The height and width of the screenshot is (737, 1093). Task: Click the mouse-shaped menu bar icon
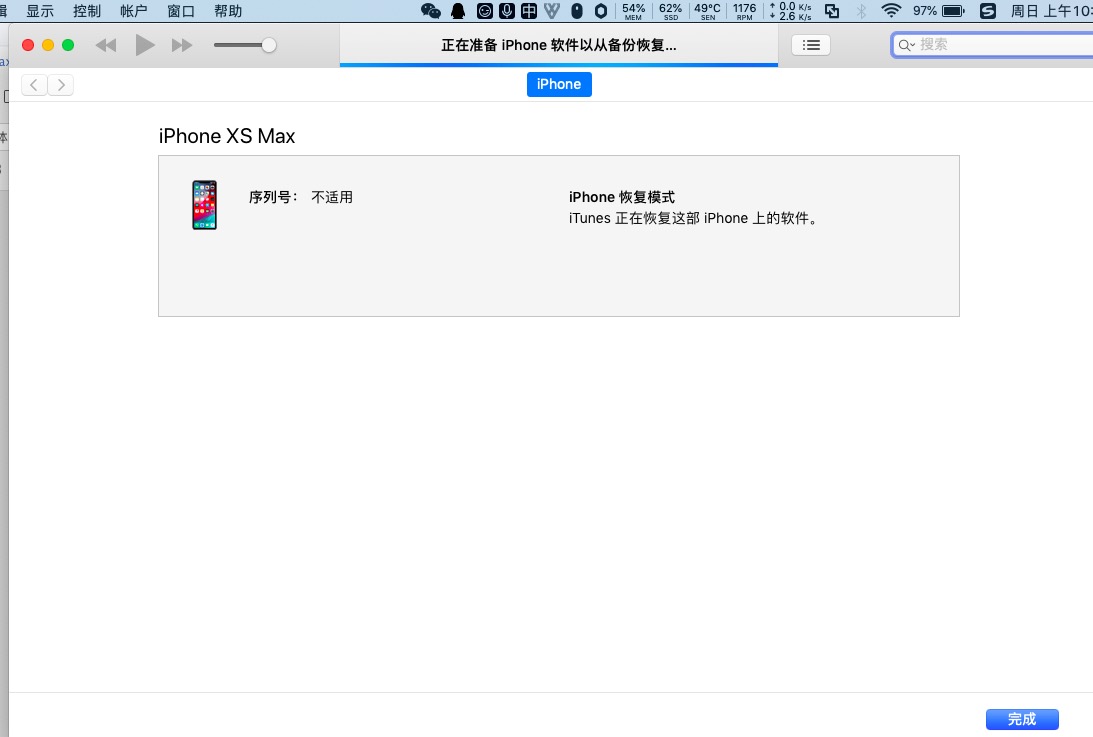click(x=577, y=11)
